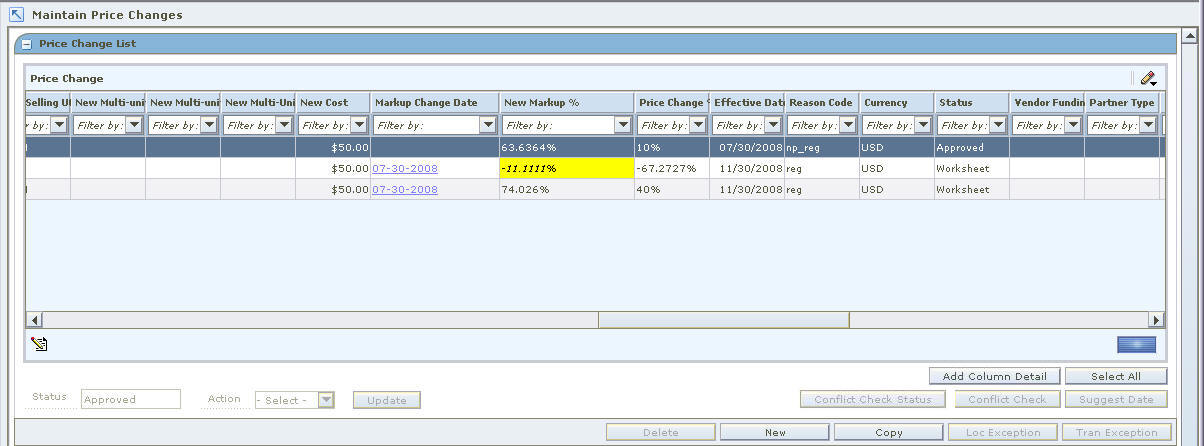Open the Status filter dropdown
The image size is (1204, 446).
(x=998, y=125)
